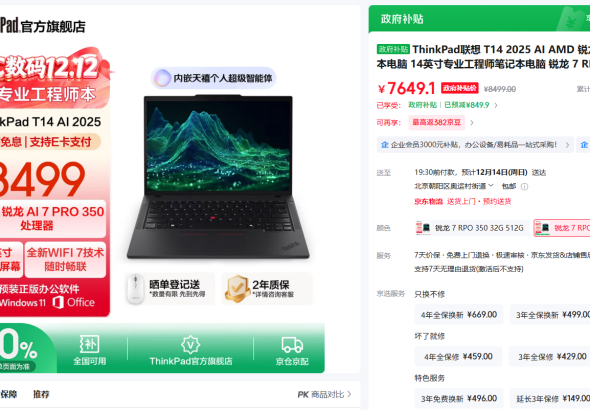Switch to the 保障 tab
The width and height of the screenshot is (590, 410).
pyautogui.click(x=8, y=394)
